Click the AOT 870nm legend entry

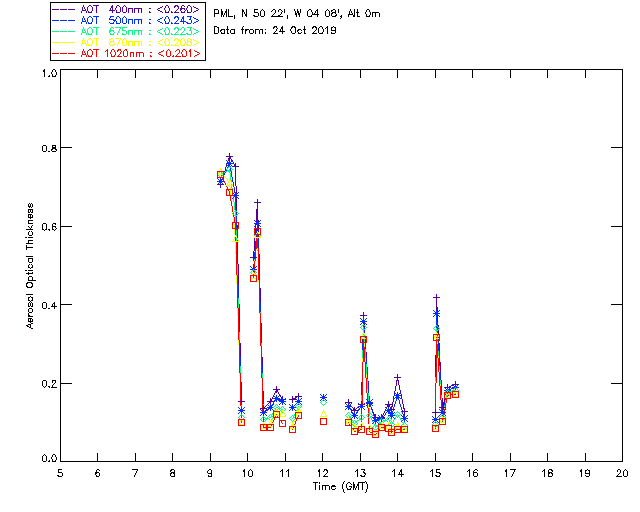pyautogui.click(x=126, y=42)
